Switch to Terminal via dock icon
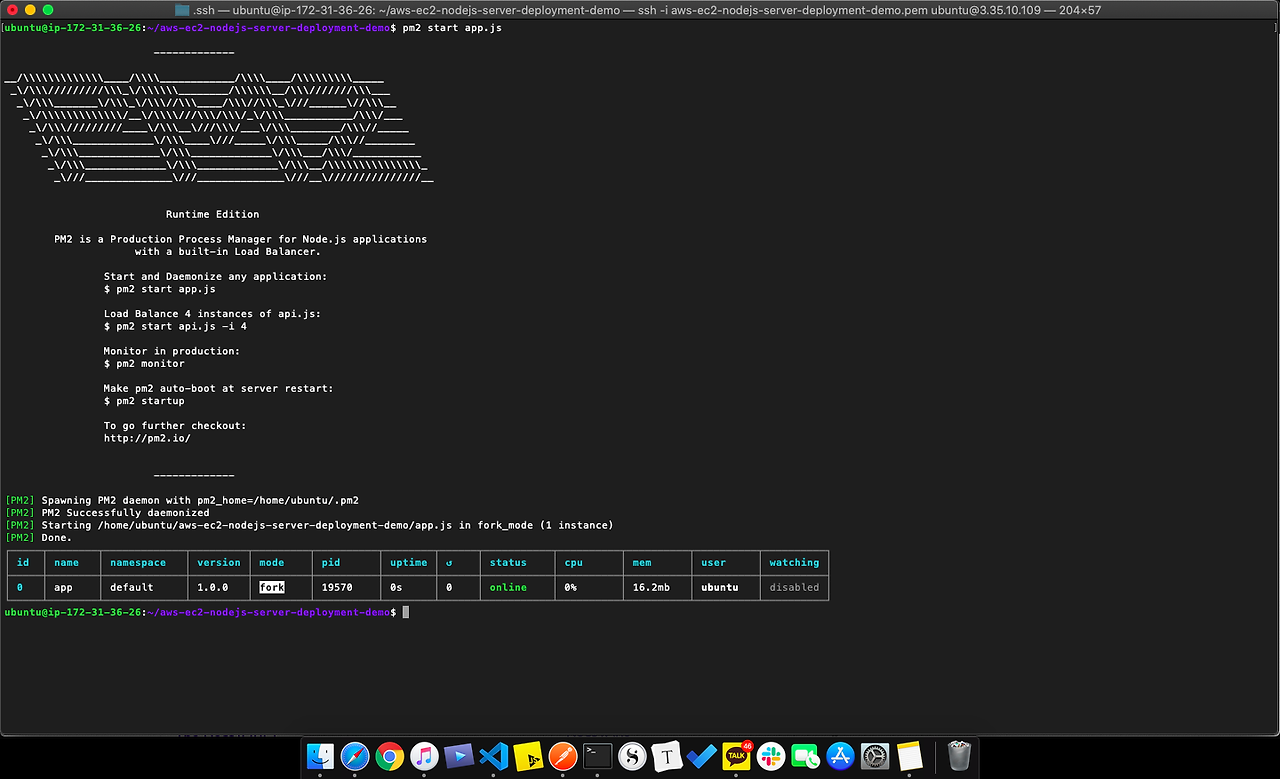Image resolution: width=1280 pixels, height=779 pixels. (598, 756)
